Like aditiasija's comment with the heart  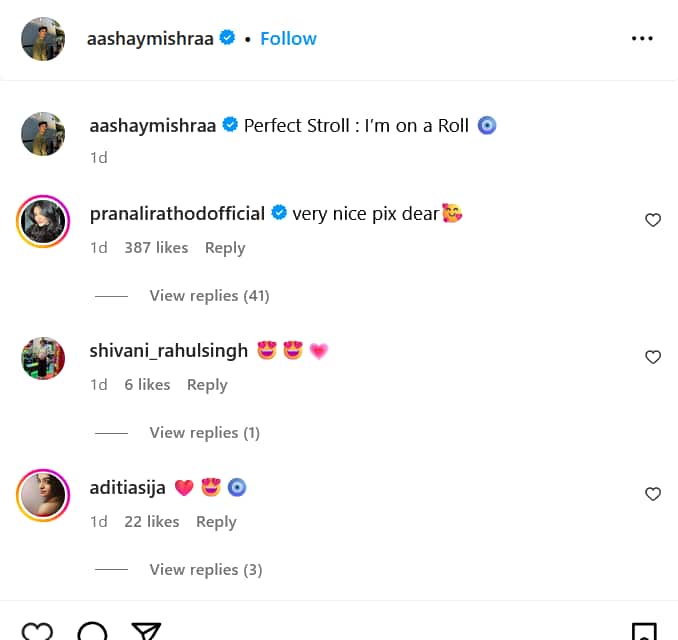[x=653, y=494]
